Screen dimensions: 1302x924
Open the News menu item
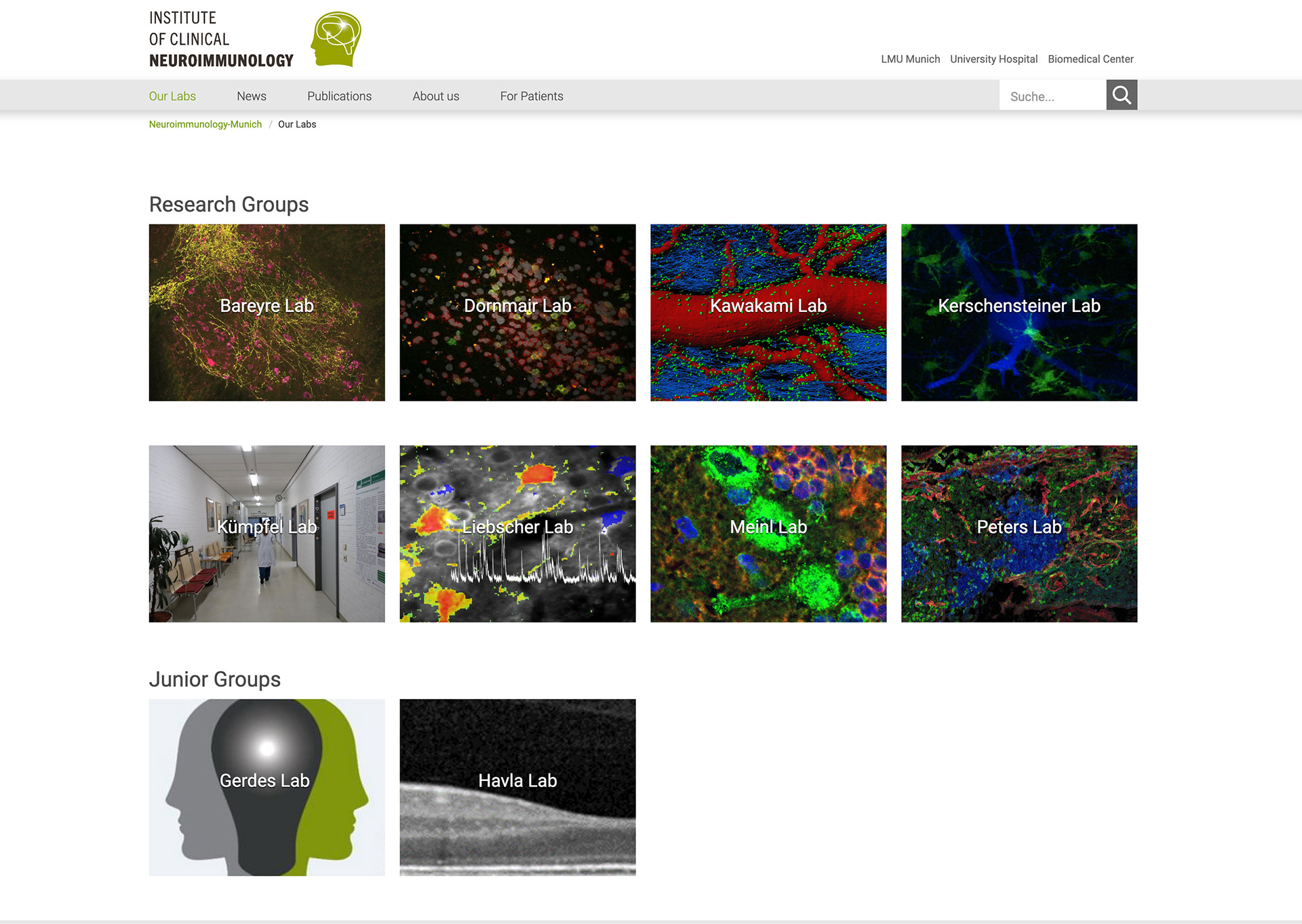[x=252, y=96]
